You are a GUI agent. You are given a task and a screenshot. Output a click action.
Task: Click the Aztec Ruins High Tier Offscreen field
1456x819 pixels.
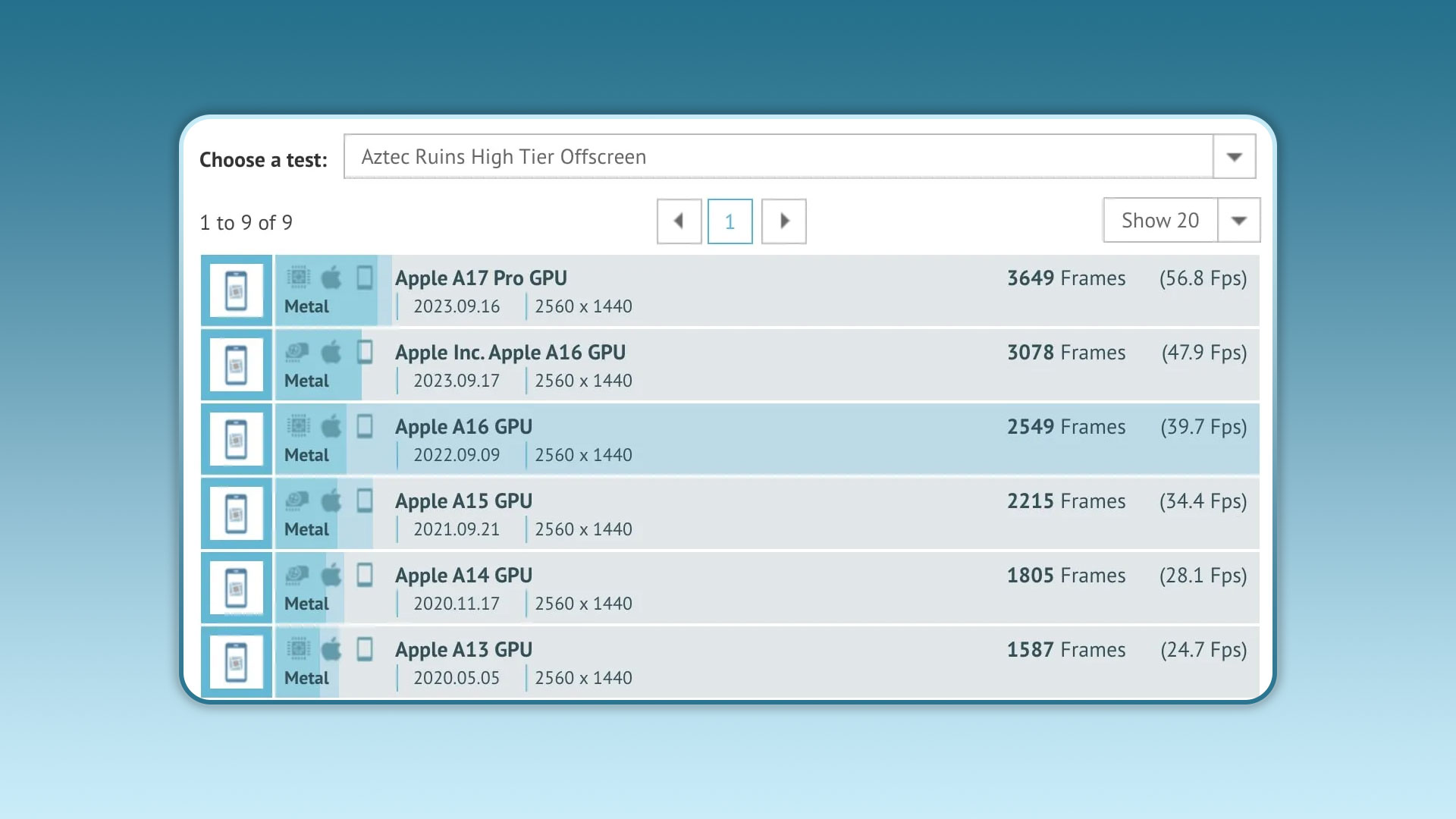pos(778,157)
